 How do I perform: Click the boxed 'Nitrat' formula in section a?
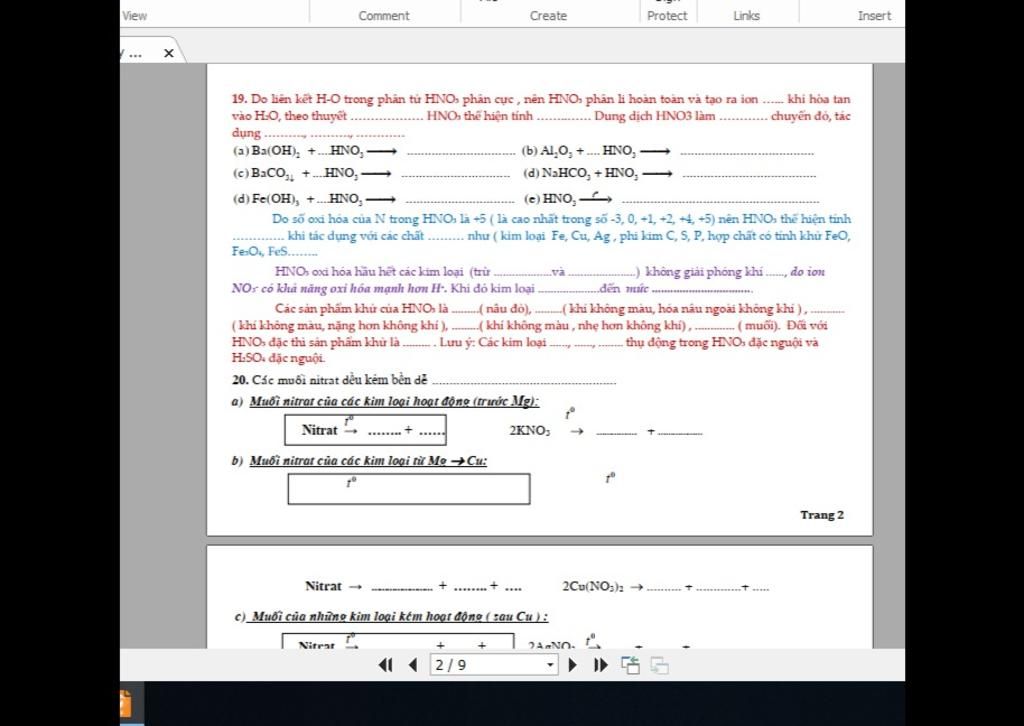click(x=366, y=430)
